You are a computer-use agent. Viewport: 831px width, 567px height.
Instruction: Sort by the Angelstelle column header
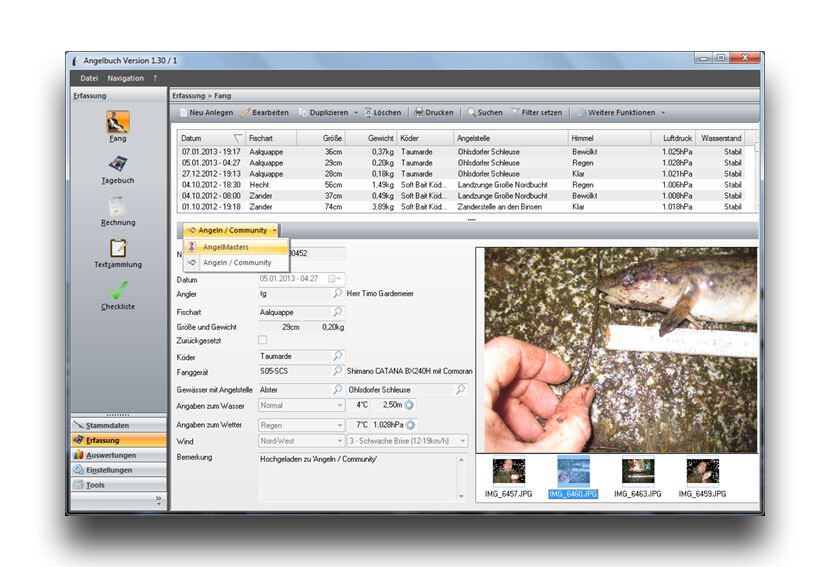coord(511,138)
